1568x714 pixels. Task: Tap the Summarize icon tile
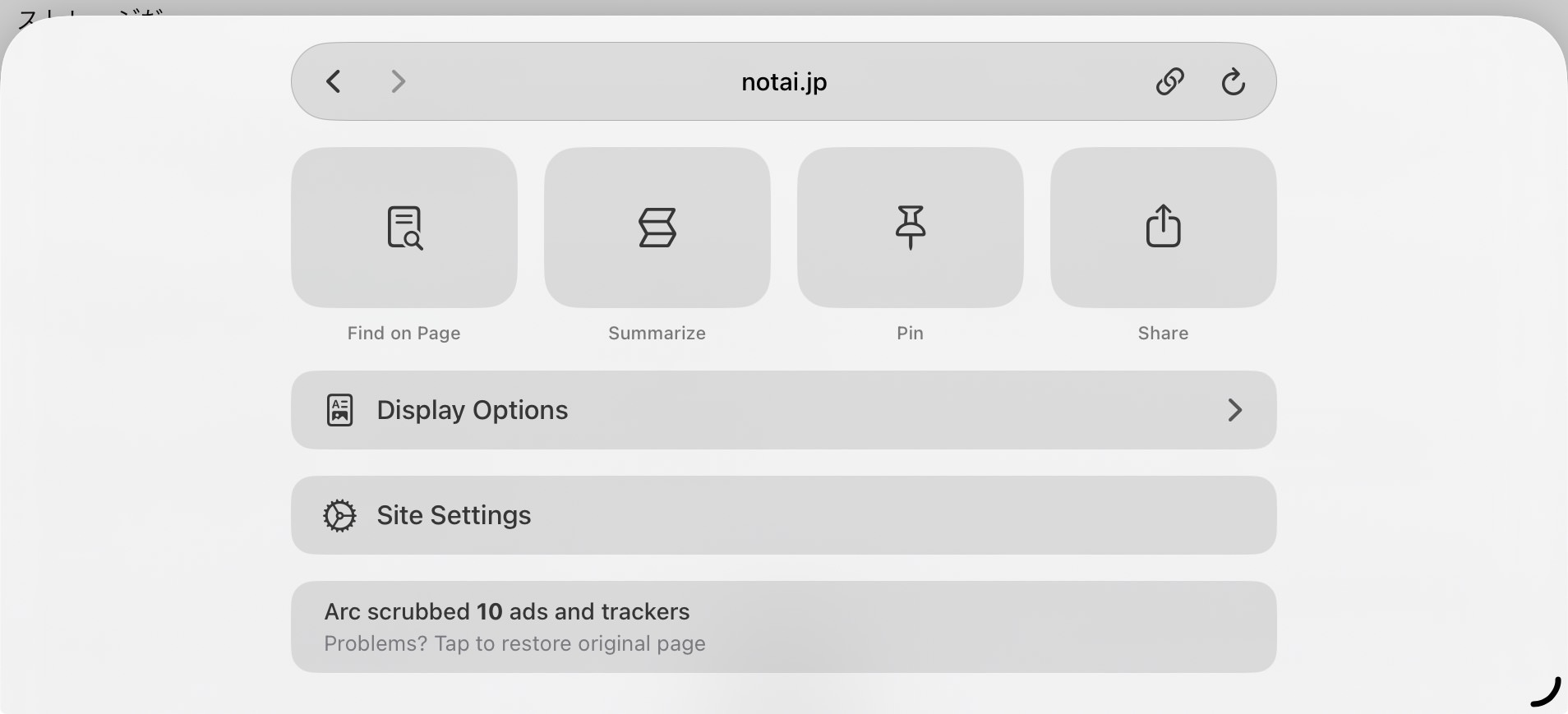pos(657,228)
